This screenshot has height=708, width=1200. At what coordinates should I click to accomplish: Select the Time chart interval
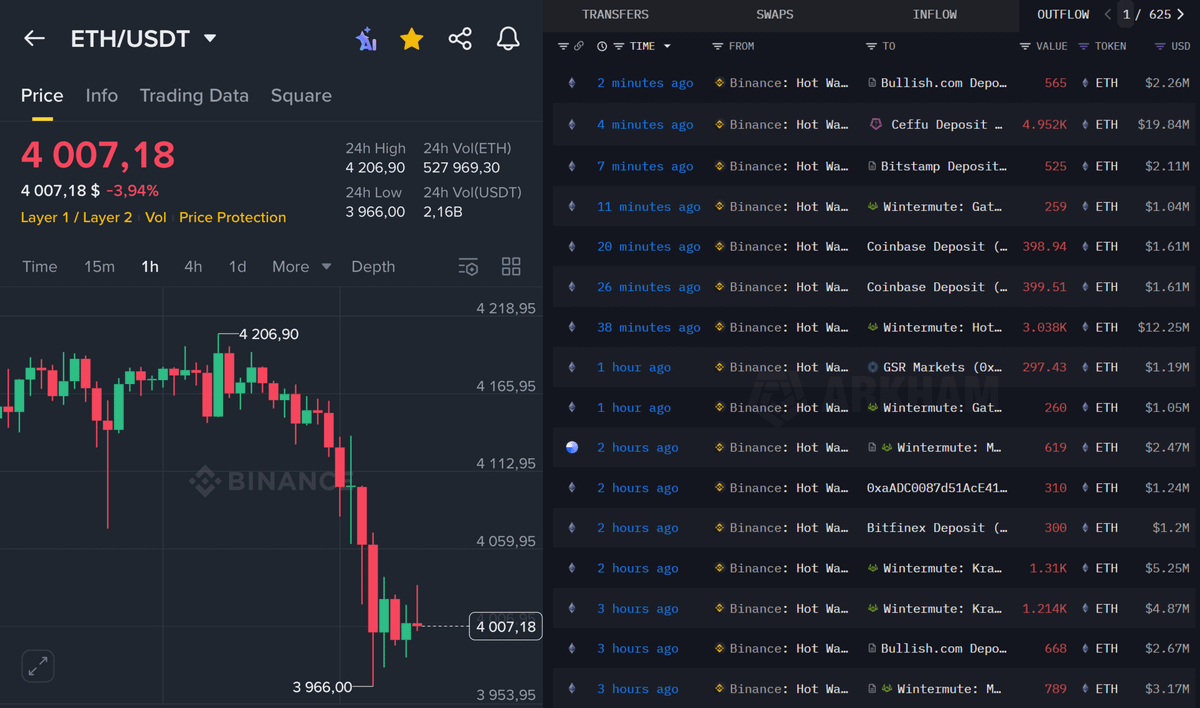[40, 266]
